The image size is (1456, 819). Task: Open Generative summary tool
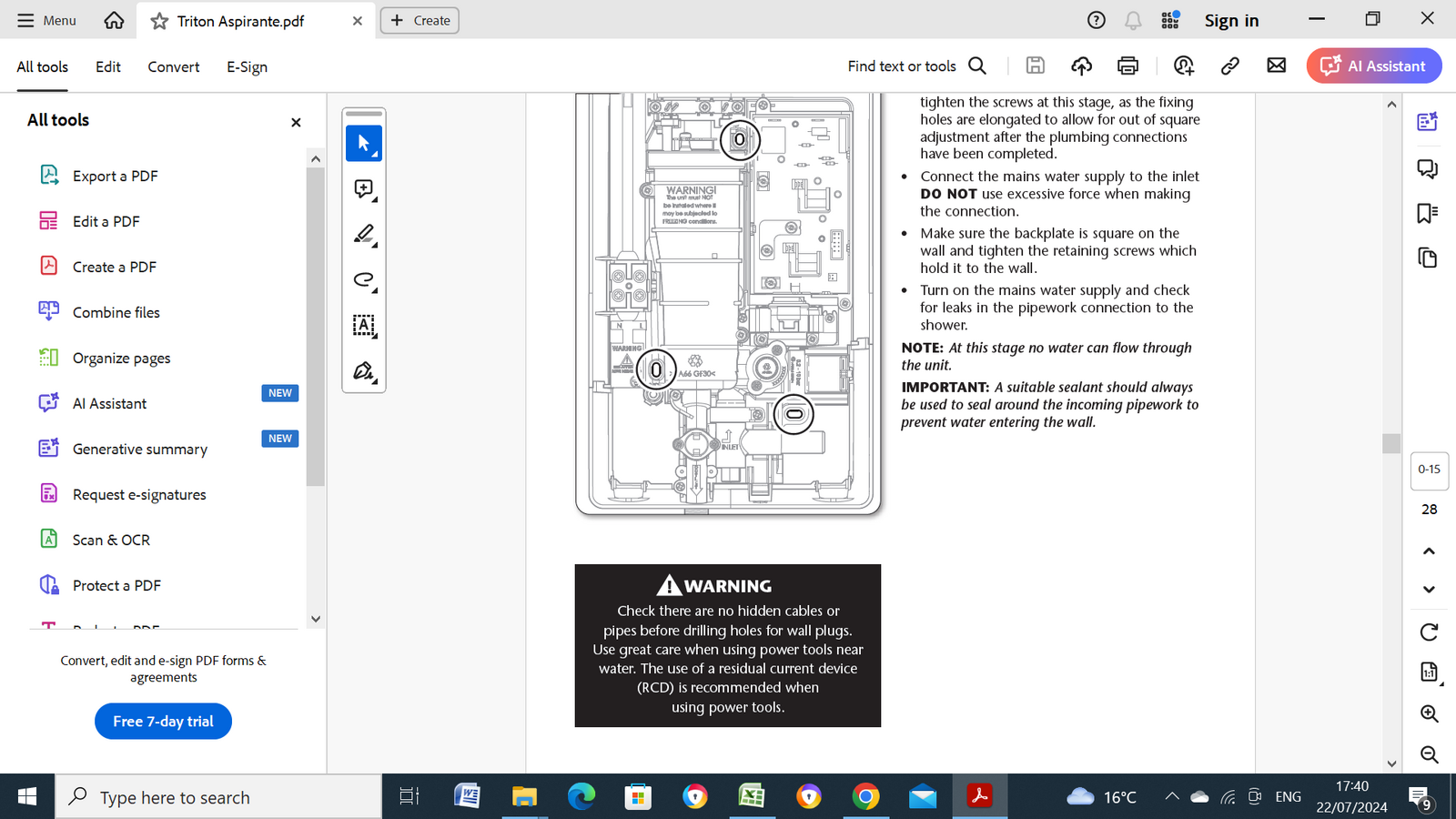point(139,449)
